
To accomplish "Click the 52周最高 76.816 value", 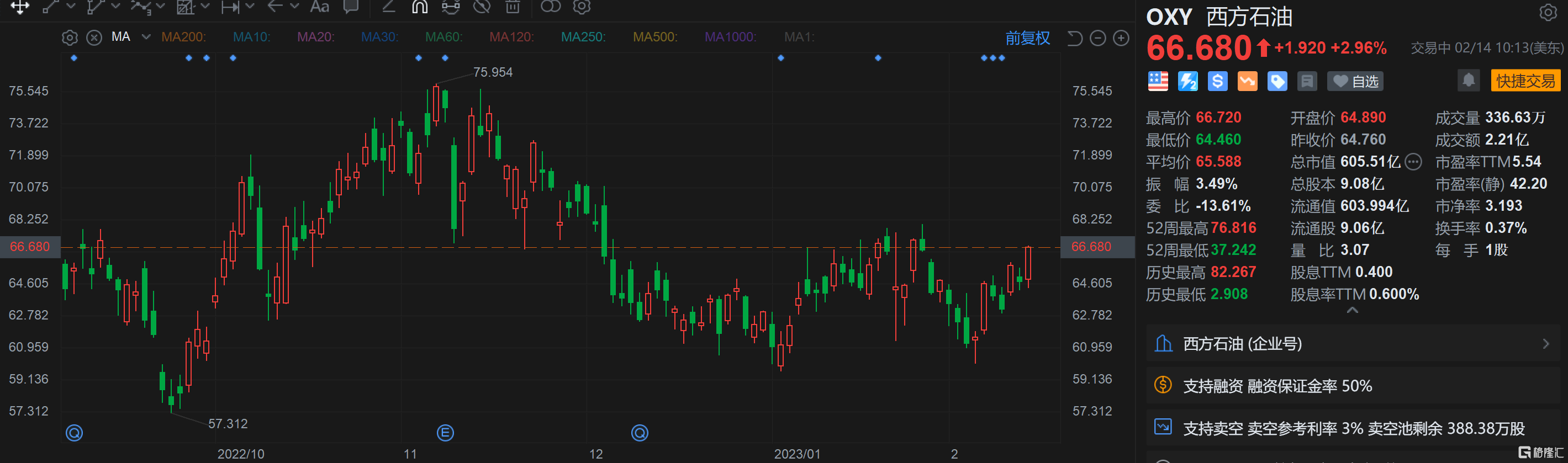I will tap(1233, 228).
